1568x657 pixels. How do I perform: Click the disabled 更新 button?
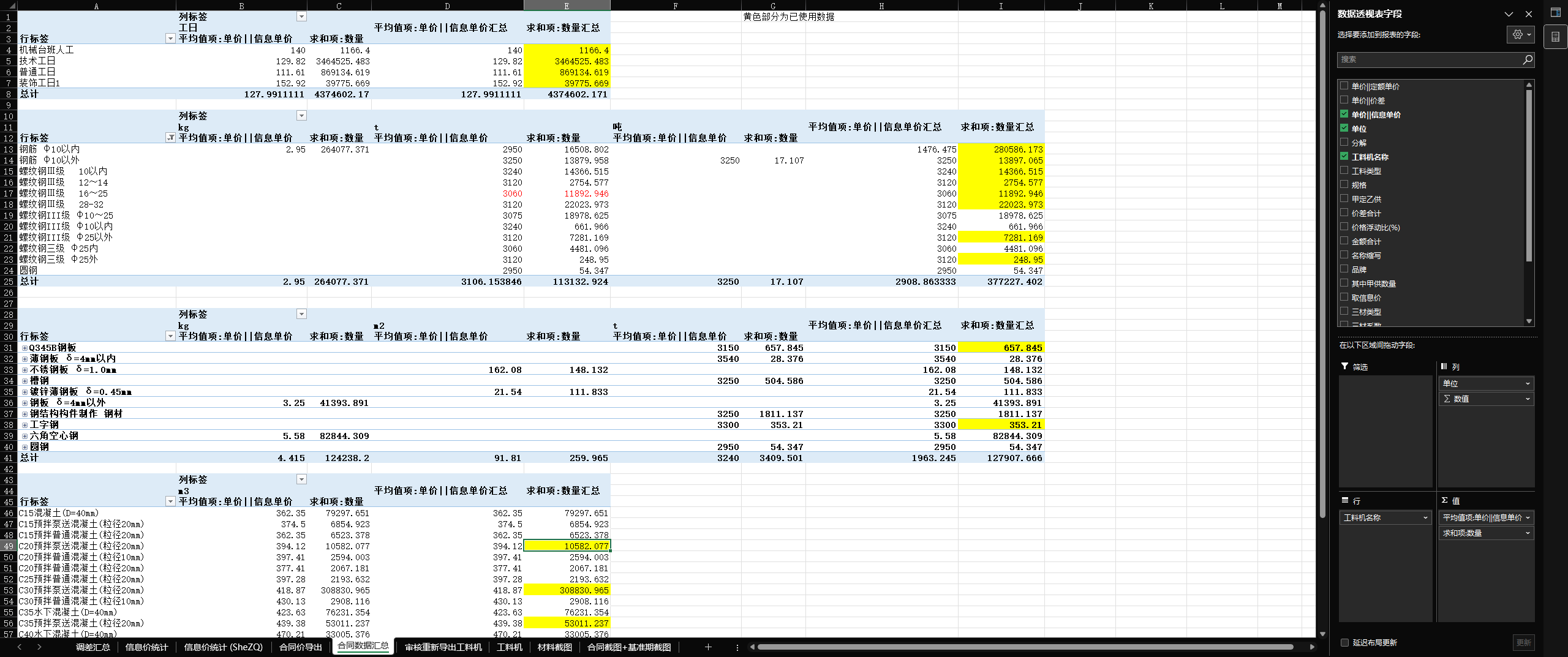1524,642
